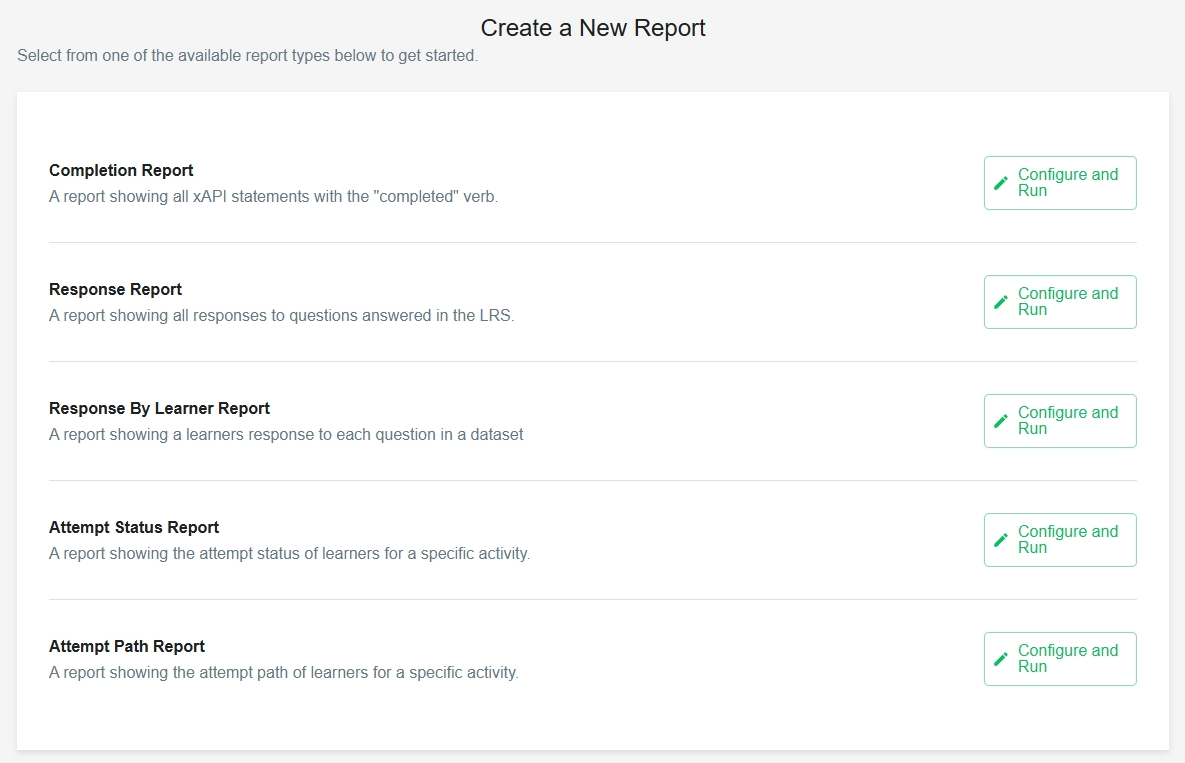The height and width of the screenshot is (763, 1185).
Task: Configure and run the Attempt Status Report
Action: tap(1060, 540)
